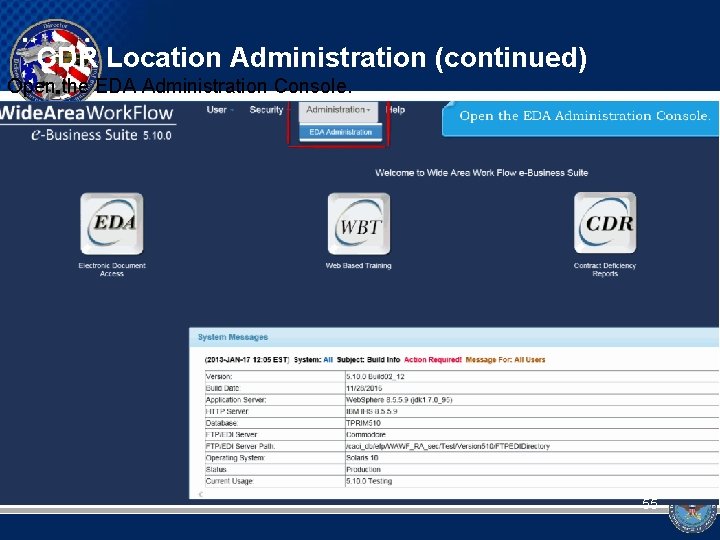Click the Operating System: label cell

click(x=275, y=458)
